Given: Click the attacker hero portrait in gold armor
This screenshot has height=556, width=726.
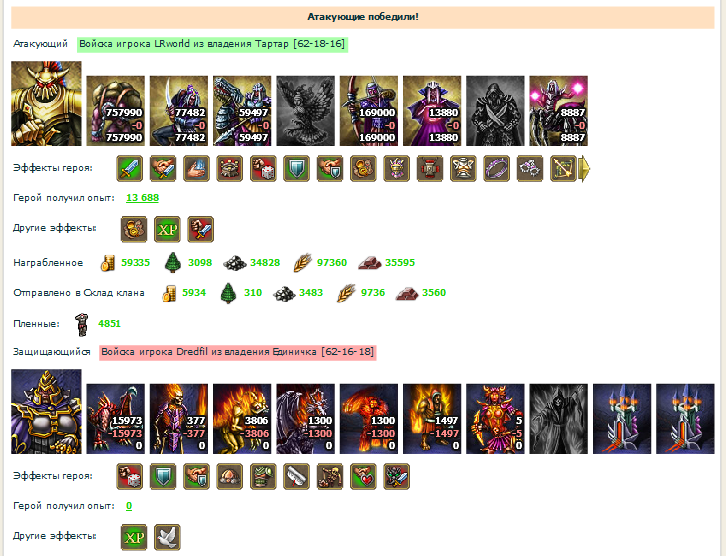Looking at the screenshot, I should point(46,104).
